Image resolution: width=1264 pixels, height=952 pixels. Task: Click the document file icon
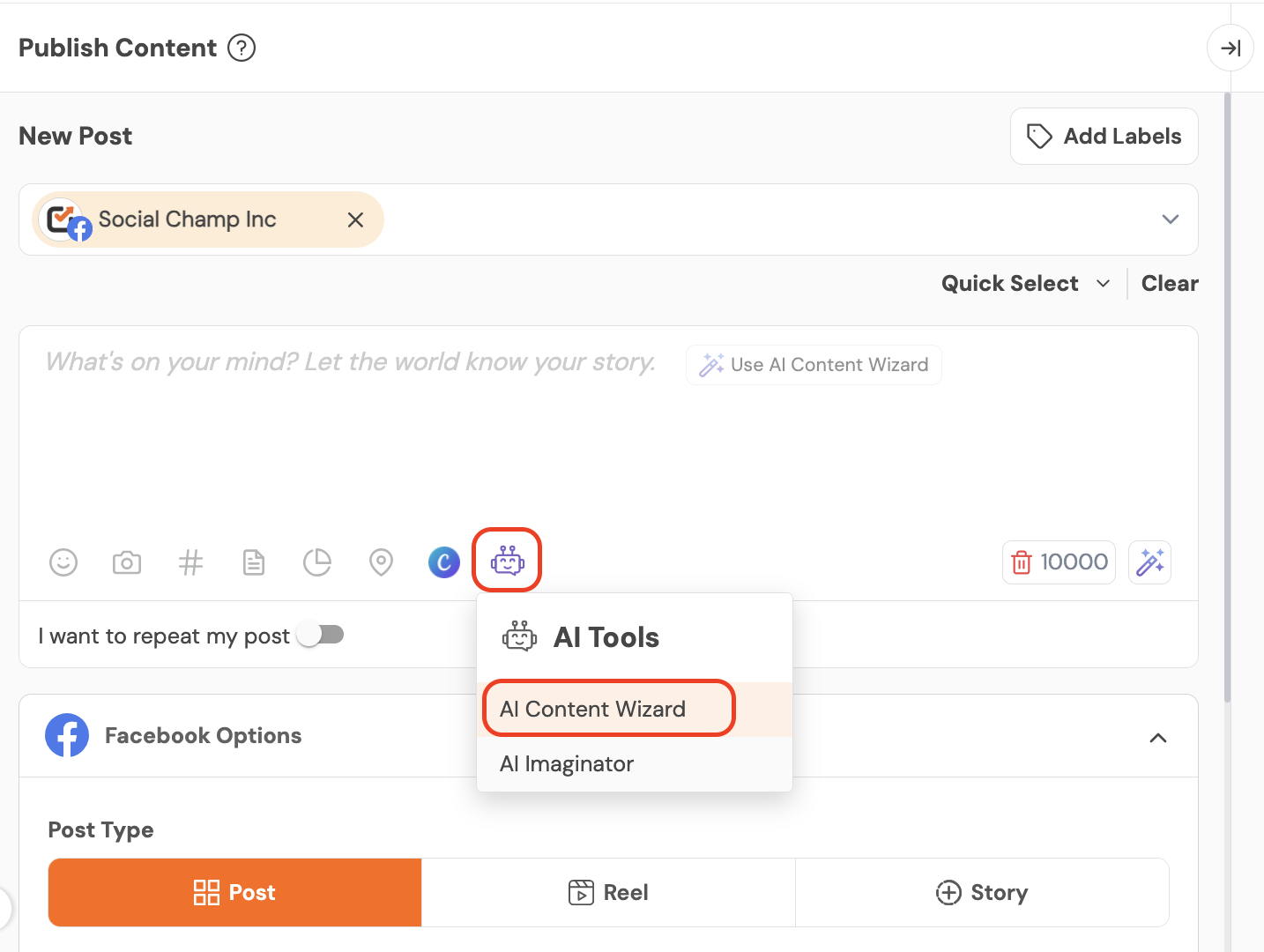pos(254,562)
